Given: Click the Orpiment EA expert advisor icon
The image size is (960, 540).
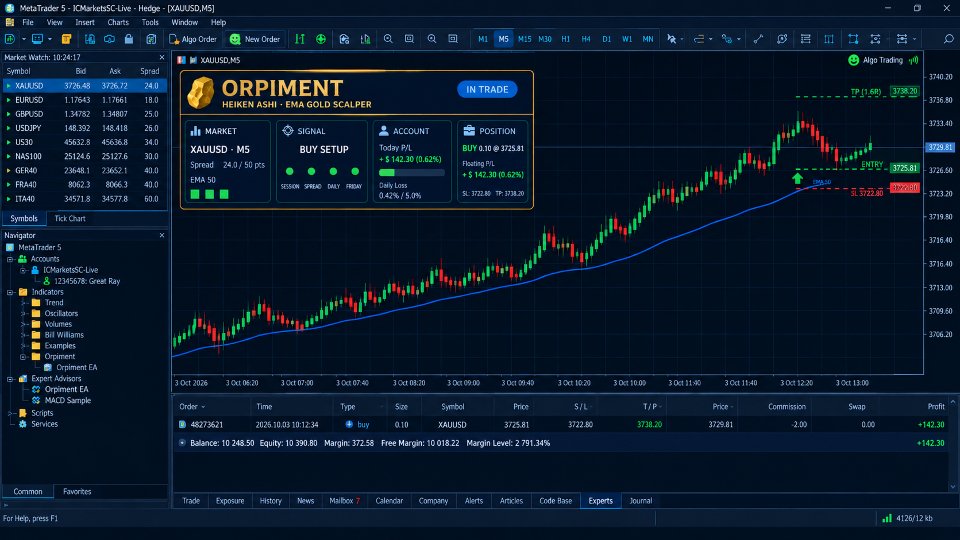Looking at the screenshot, I should click(36, 389).
